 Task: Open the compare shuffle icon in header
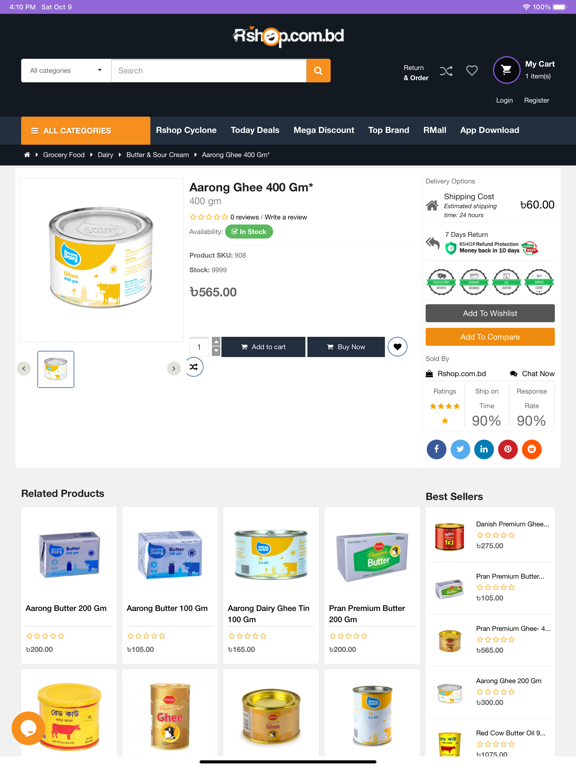(x=446, y=72)
